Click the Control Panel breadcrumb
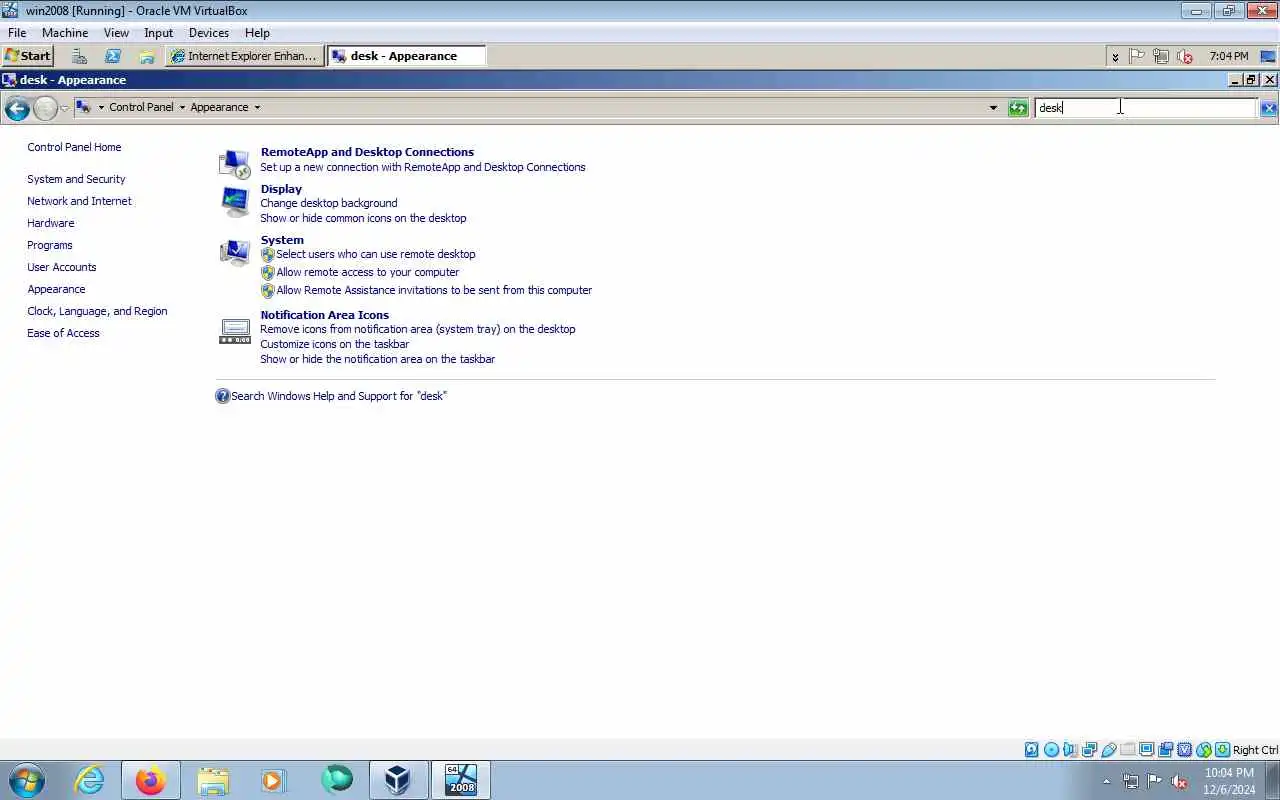Screen dimensions: 1280x800 click(141, 107)
